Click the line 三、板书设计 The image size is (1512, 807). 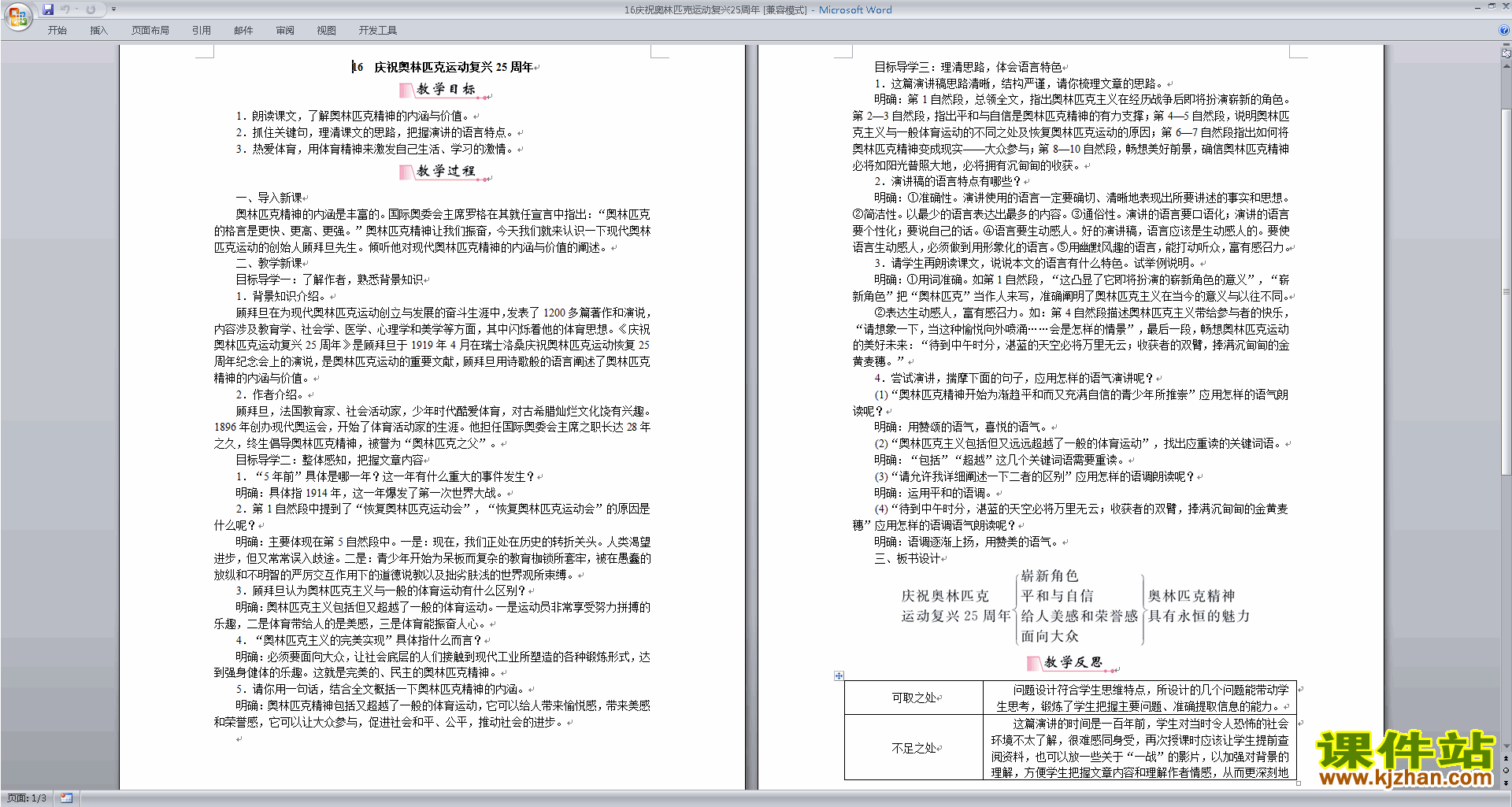[907, 558]
